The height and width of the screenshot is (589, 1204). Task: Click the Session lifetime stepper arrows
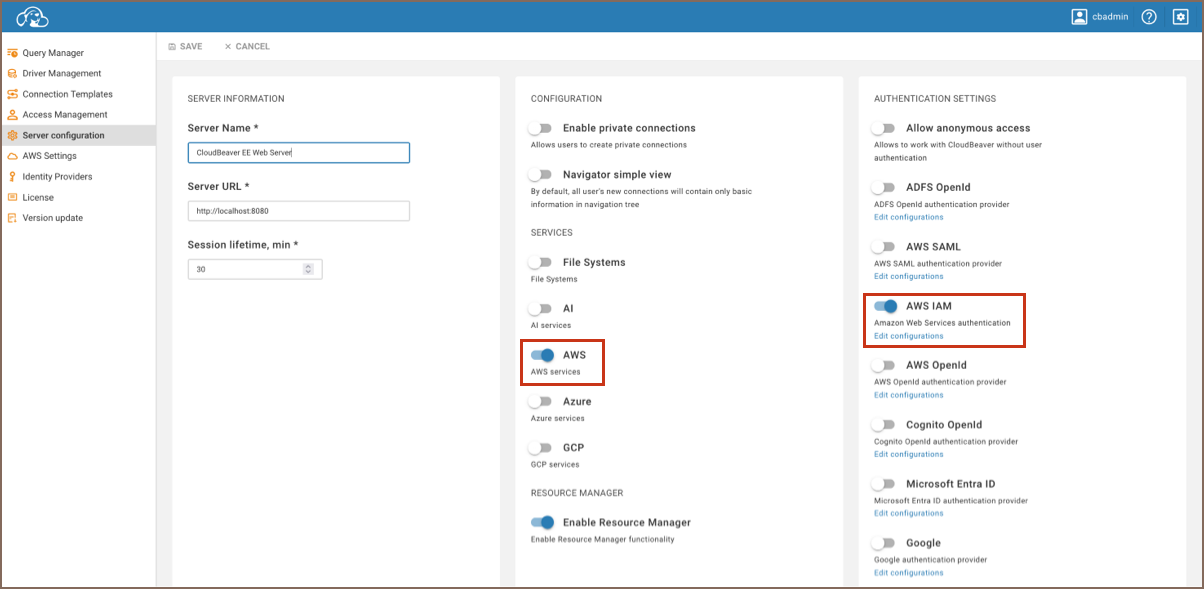(x=308, y=269)
